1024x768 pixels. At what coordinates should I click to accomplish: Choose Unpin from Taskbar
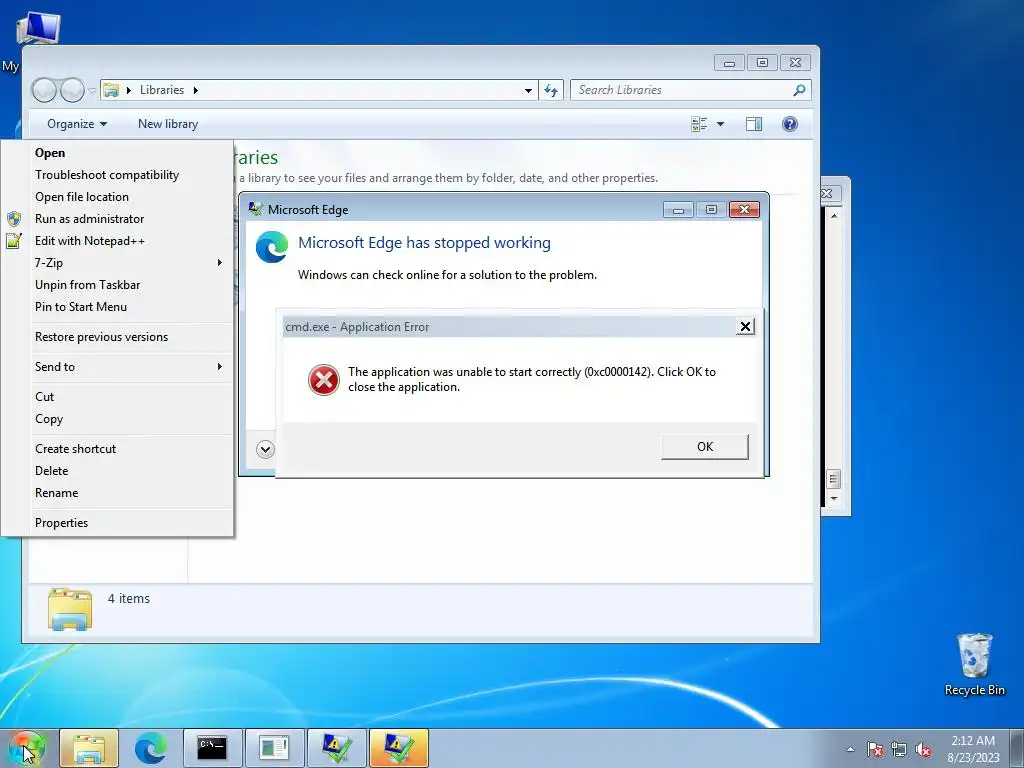coord(118,285)
